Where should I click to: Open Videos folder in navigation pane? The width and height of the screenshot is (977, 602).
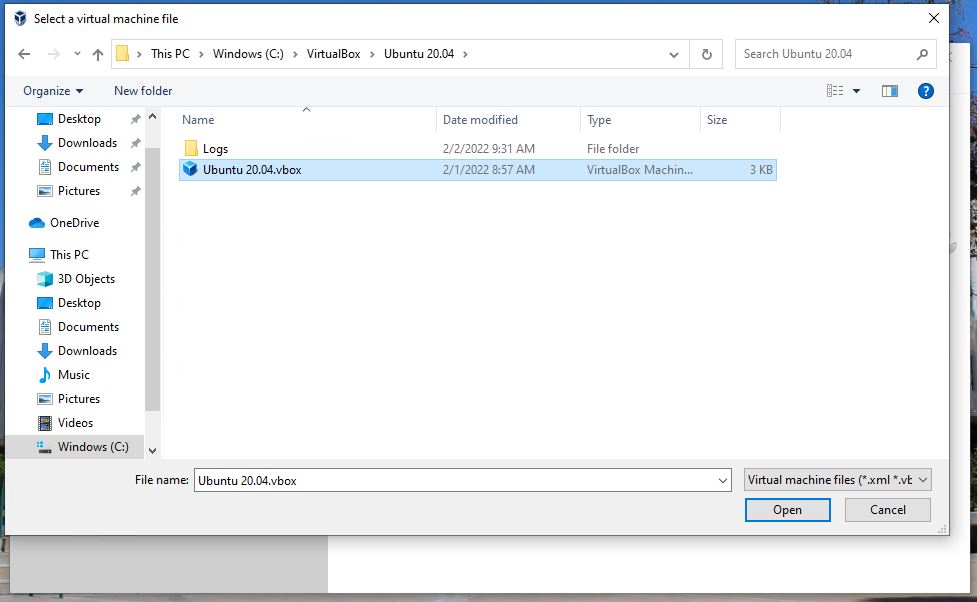(75, 423)
